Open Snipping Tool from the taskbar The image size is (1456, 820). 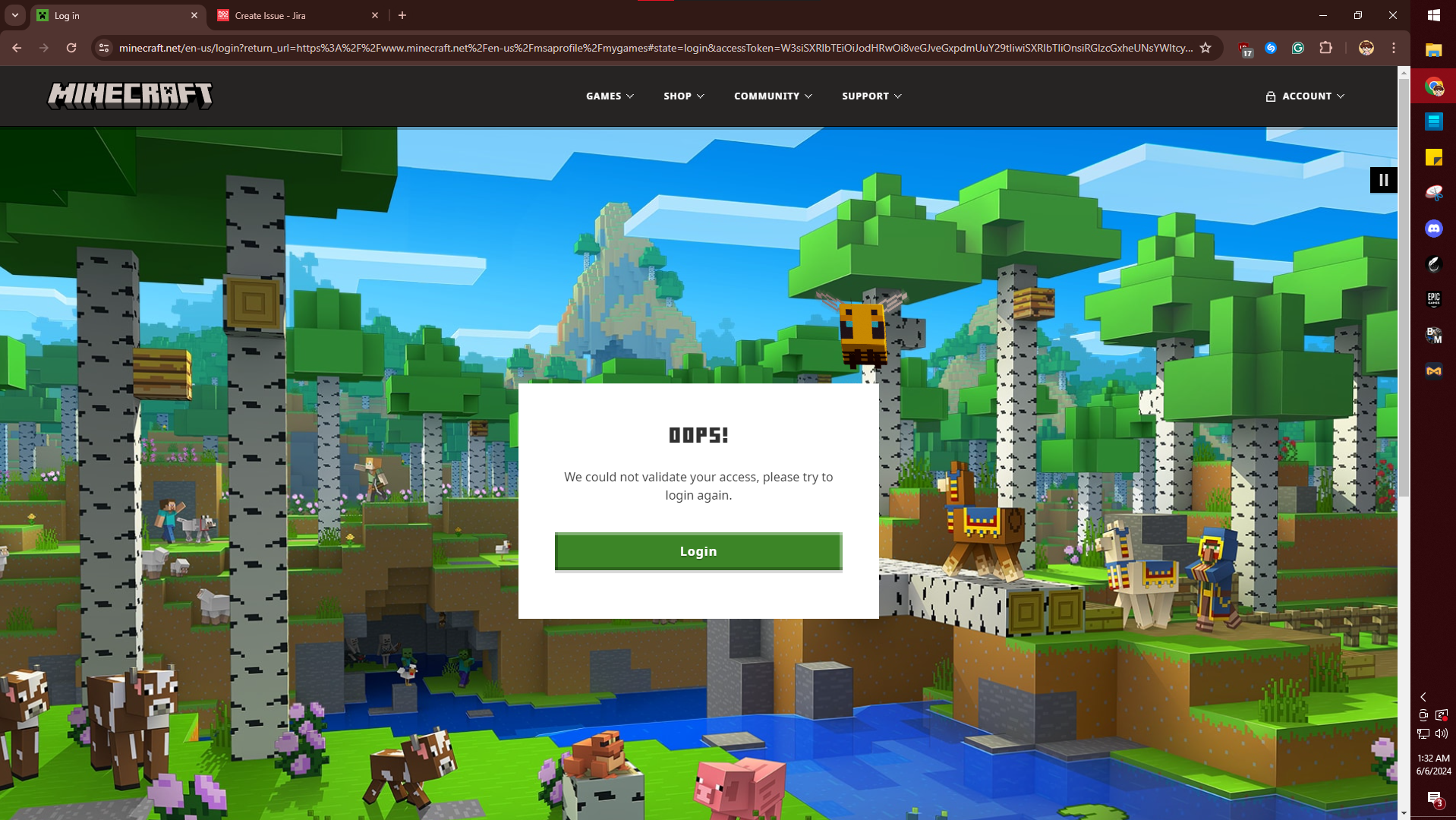tap(1434, 193)
